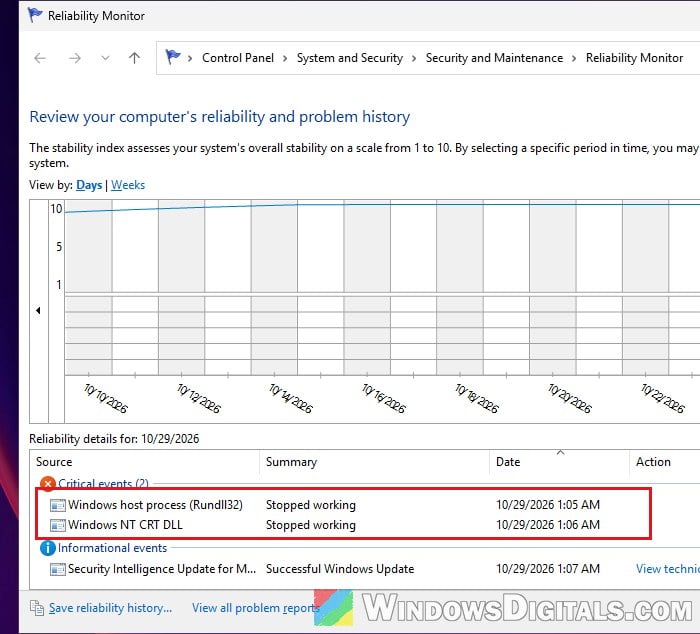Image resolution: width=700 pixels, height=634 pixels.
Task: Click the red critical events error icon
Action: pyautogui.click(x=48, y=484)
